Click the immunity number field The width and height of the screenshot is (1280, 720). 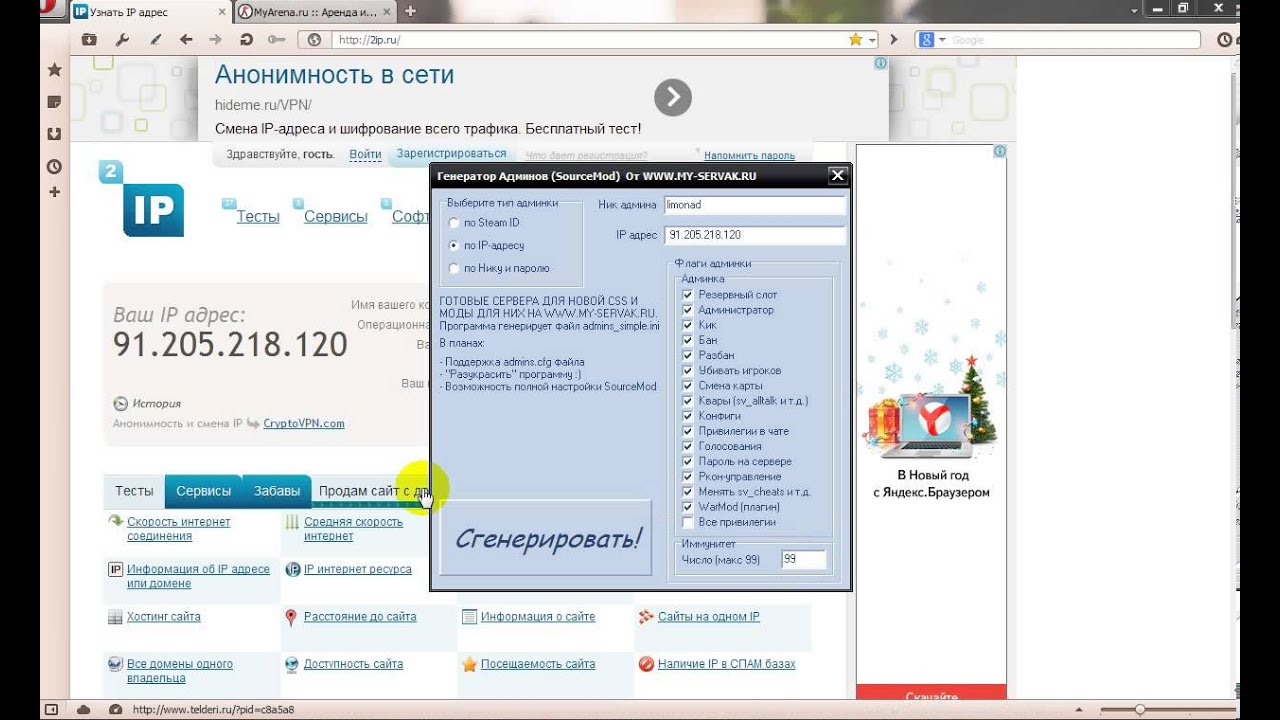click(804, 560)
